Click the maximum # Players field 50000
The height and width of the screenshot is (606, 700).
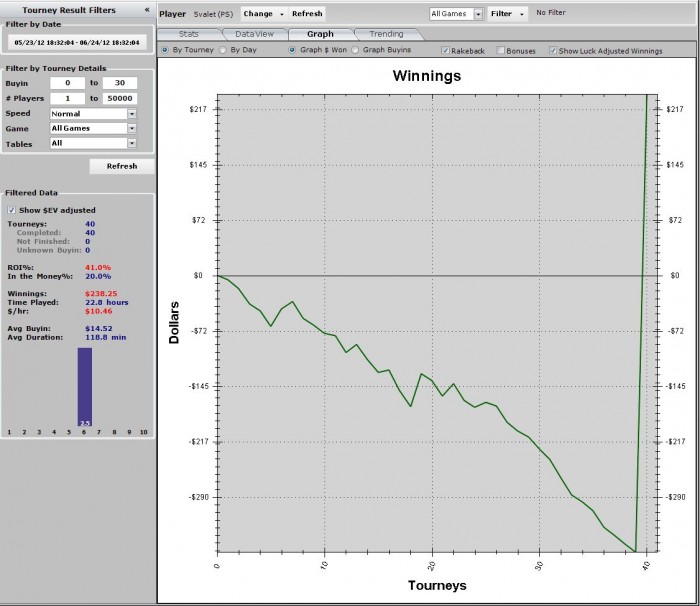click(120, 98)
